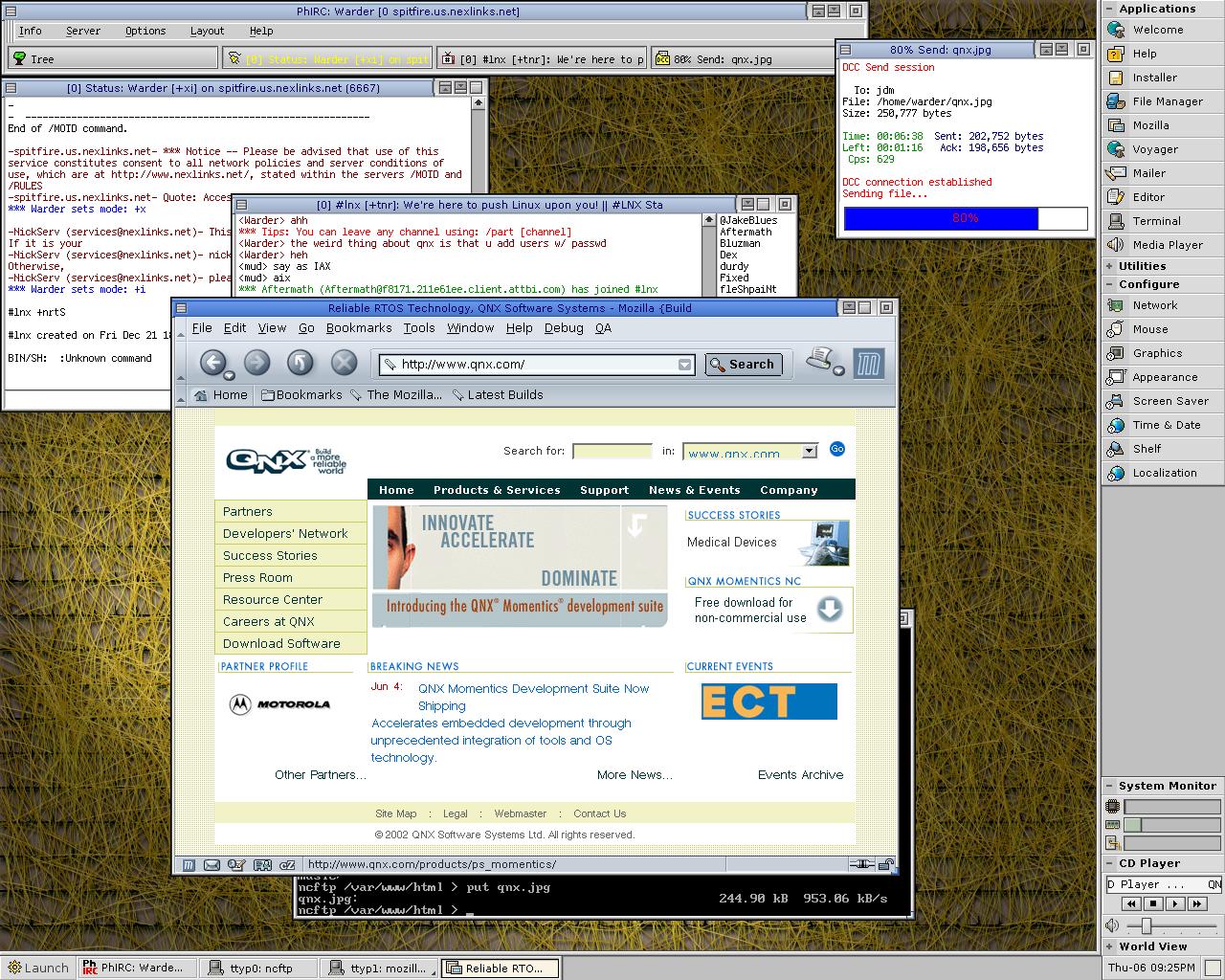
Task: Open the search site dropdown on QNX page
Action: (810, 452)
